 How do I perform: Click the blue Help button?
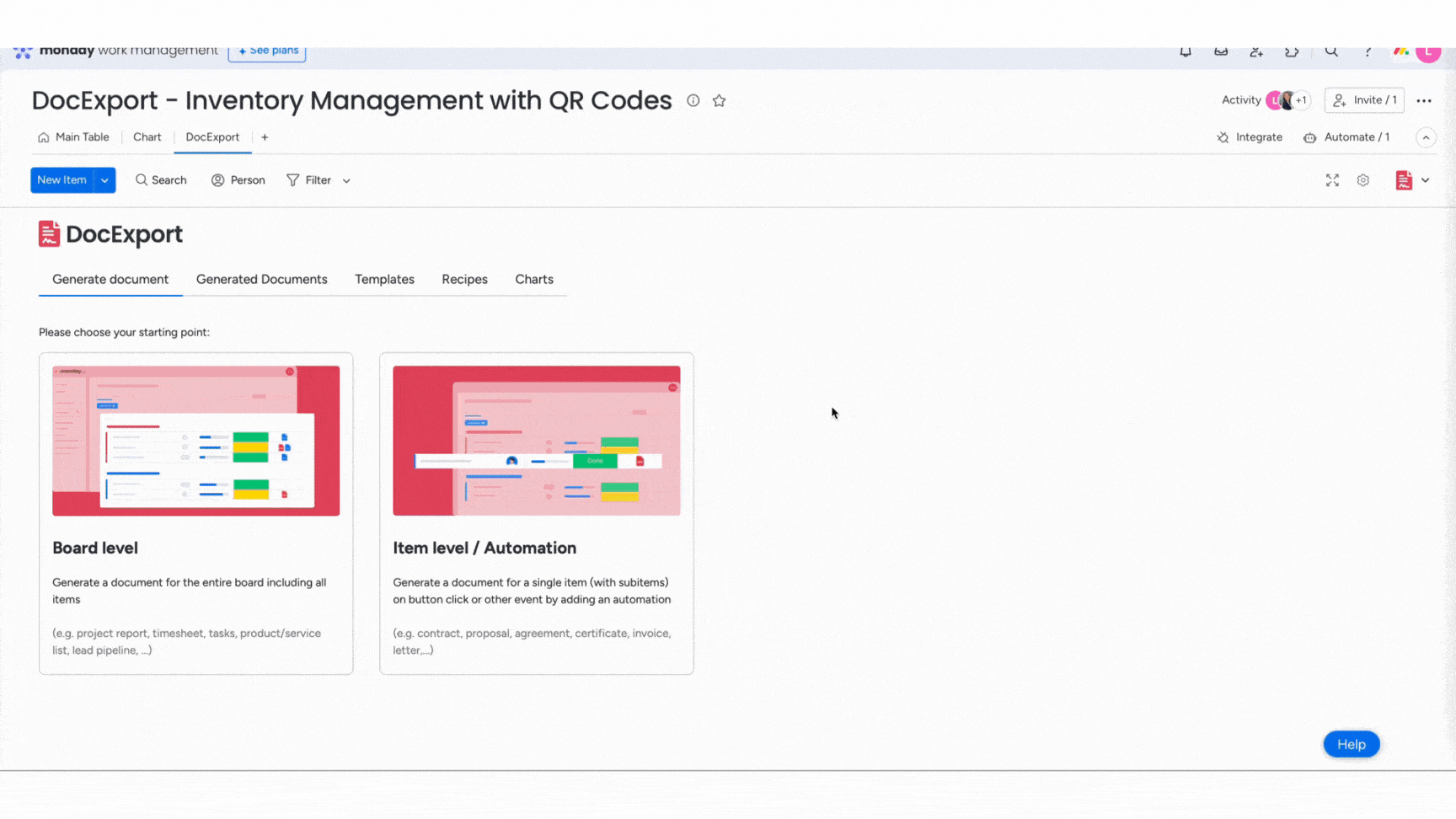[x=1352, y=744]
